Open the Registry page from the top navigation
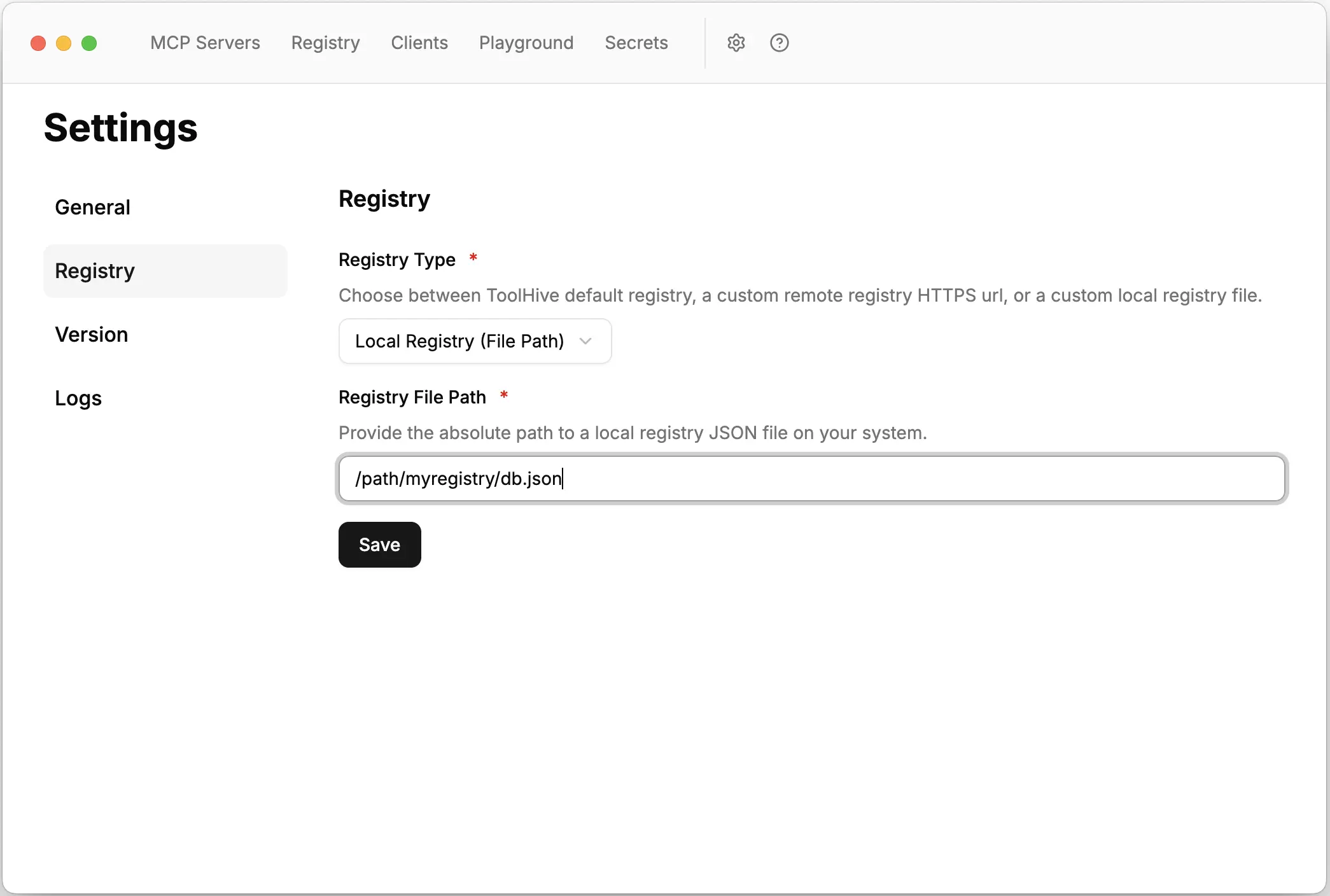This screenshot has height=896, width=1330. coord(325,43)
